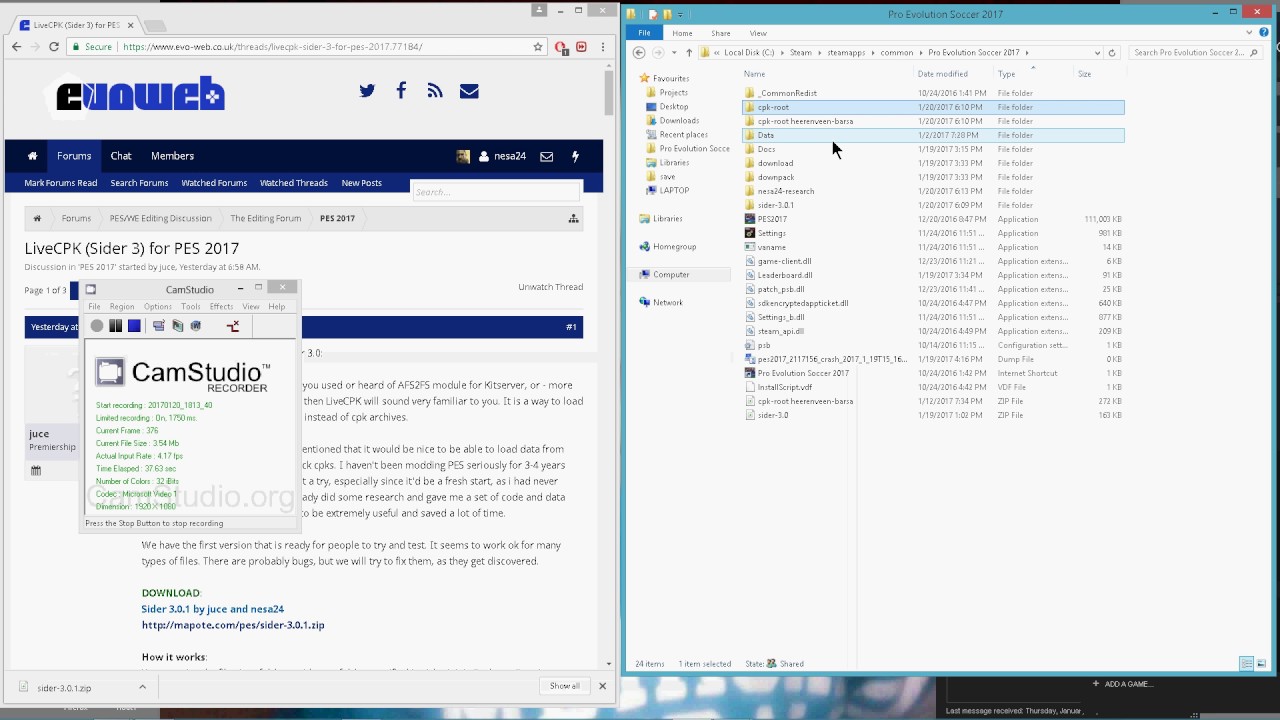1280x720 pixels.
Task: Sort by Date modified column header
Action: [943, 74]
